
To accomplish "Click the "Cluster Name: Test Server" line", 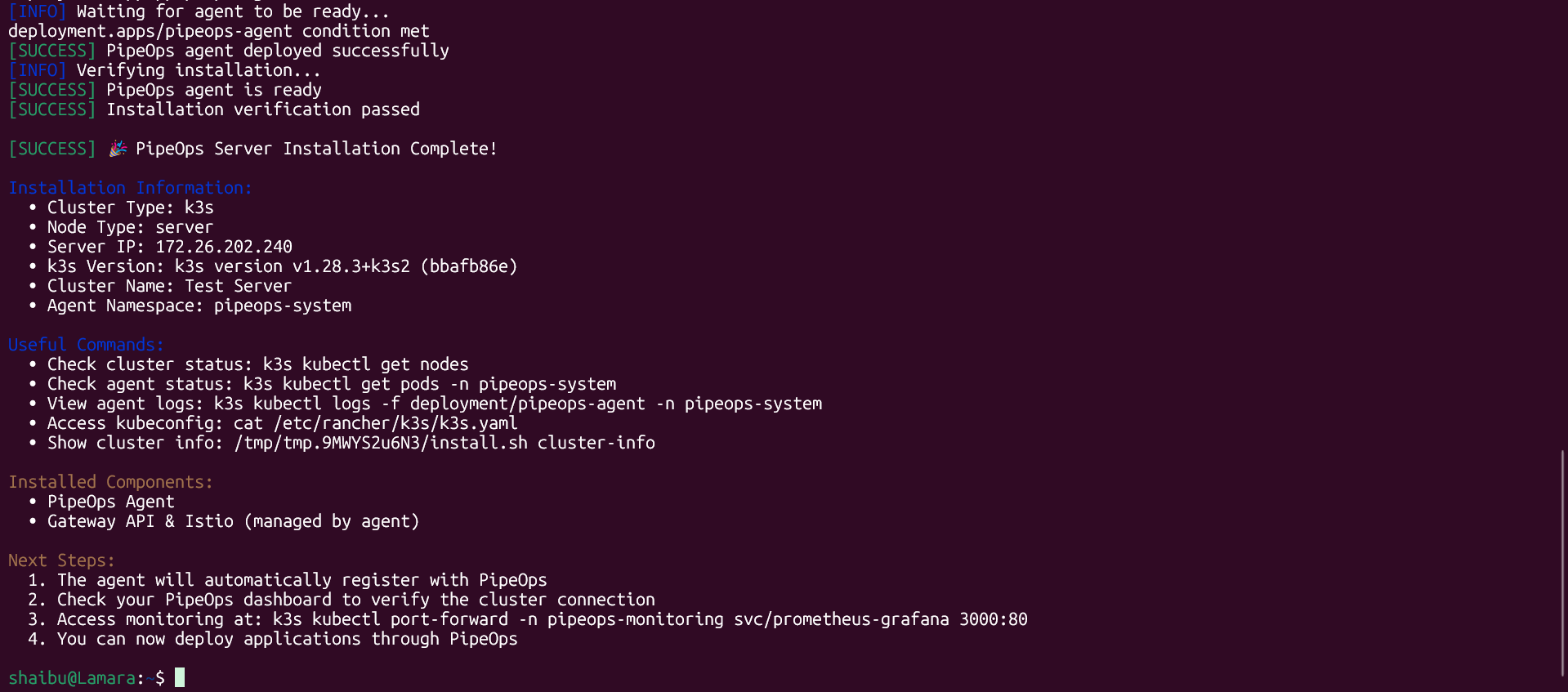I will coord(169,286).
